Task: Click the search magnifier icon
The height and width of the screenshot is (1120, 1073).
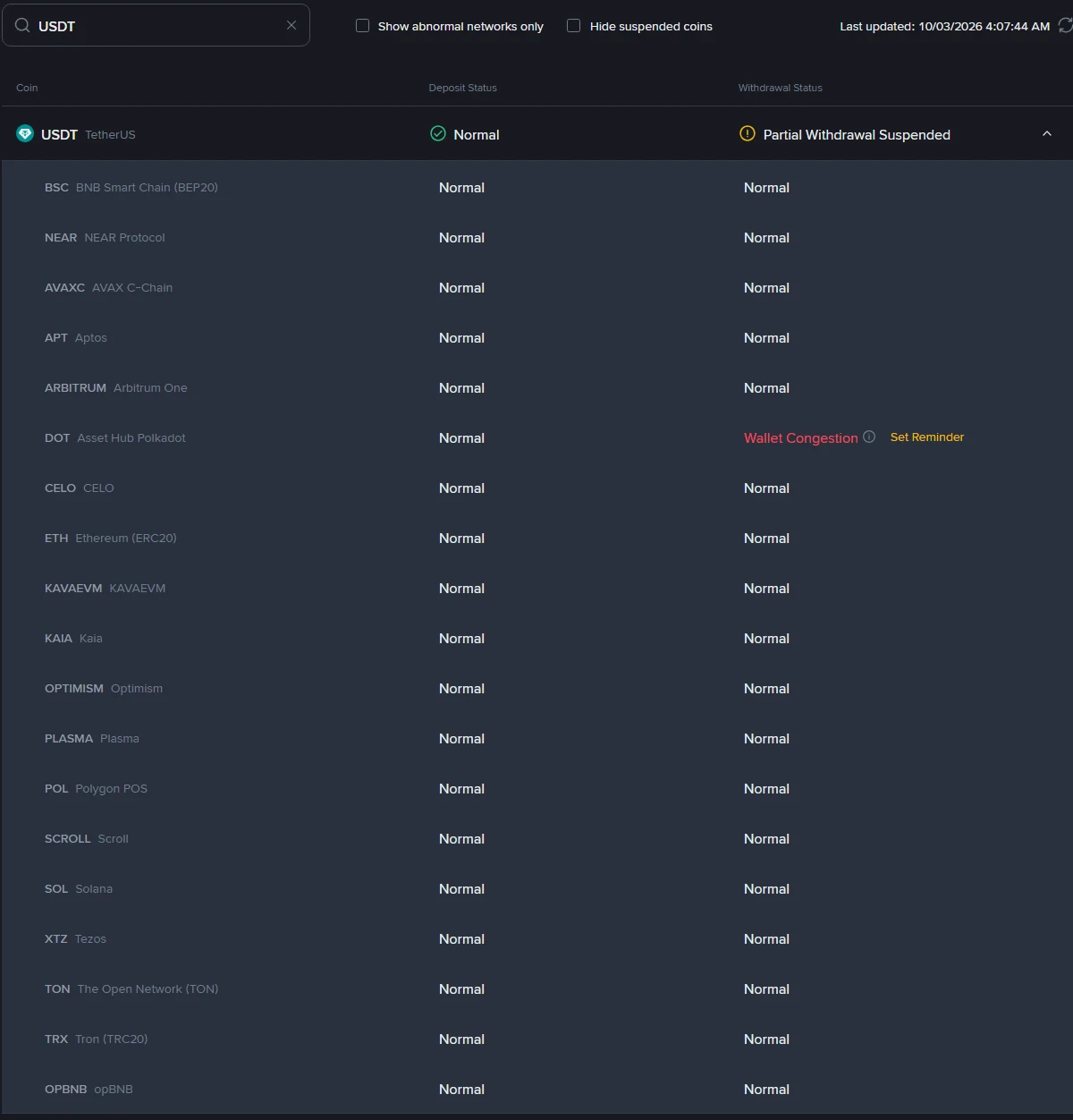Action: coord(22,25)
